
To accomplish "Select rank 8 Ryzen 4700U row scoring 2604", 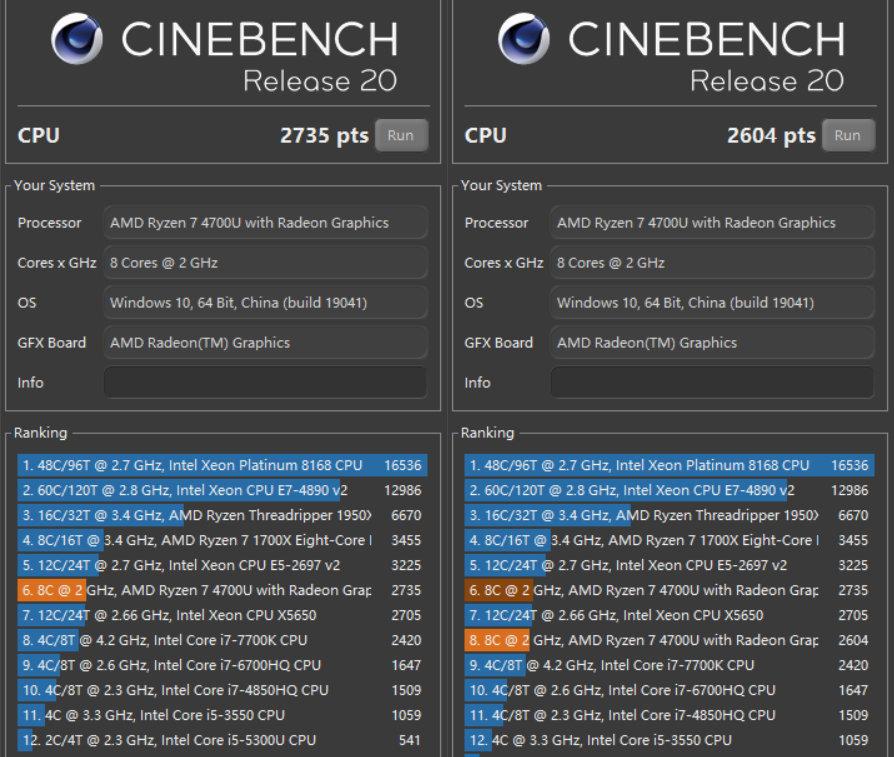I will click(669, 640).
